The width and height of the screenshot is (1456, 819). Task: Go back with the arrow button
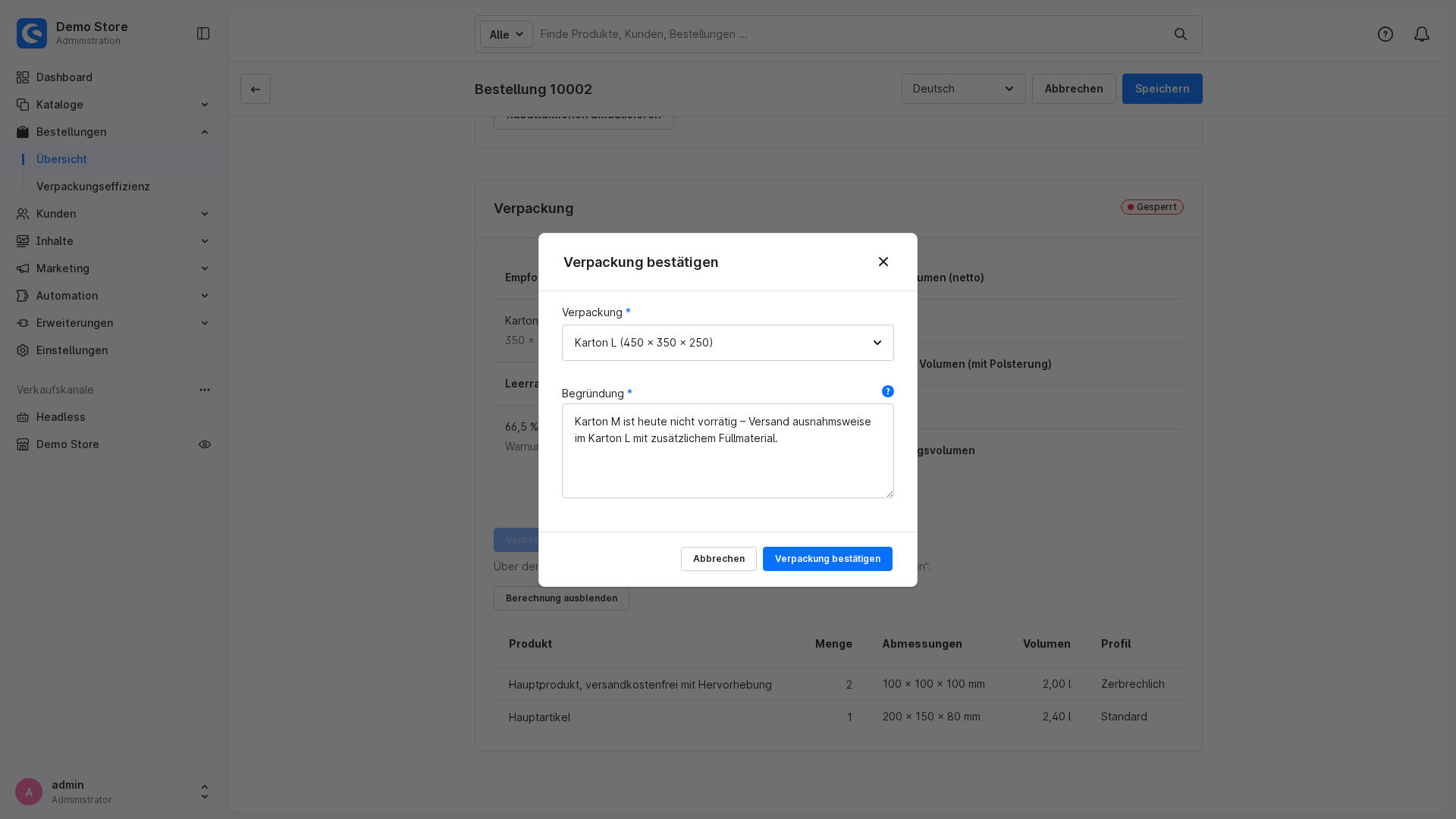[x=256, y=89]
